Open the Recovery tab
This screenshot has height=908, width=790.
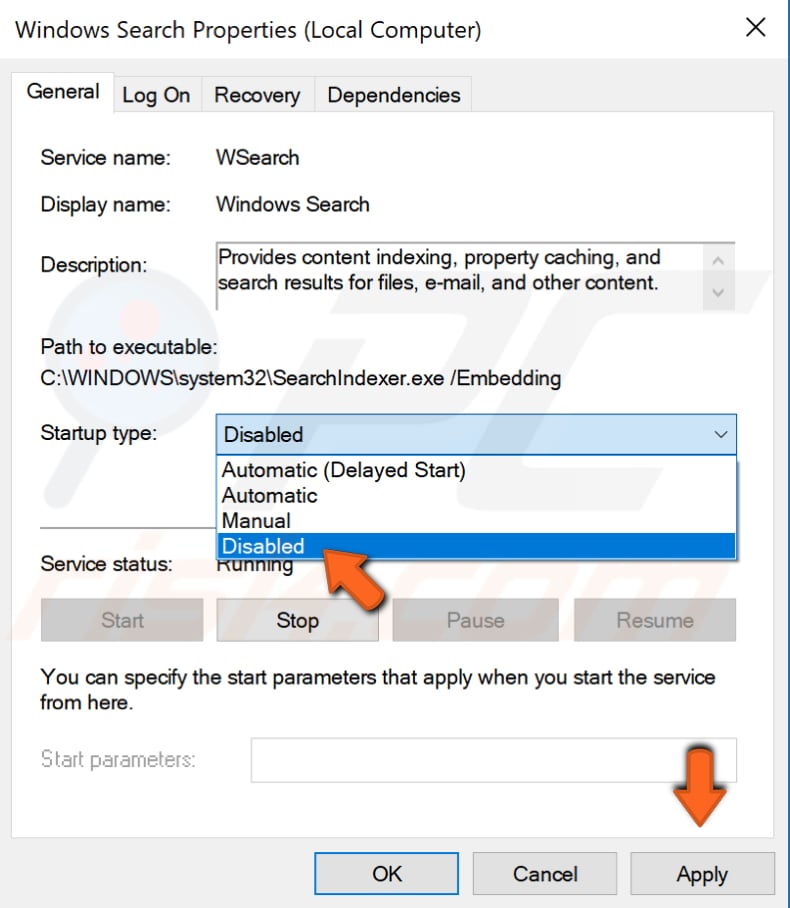256,94
